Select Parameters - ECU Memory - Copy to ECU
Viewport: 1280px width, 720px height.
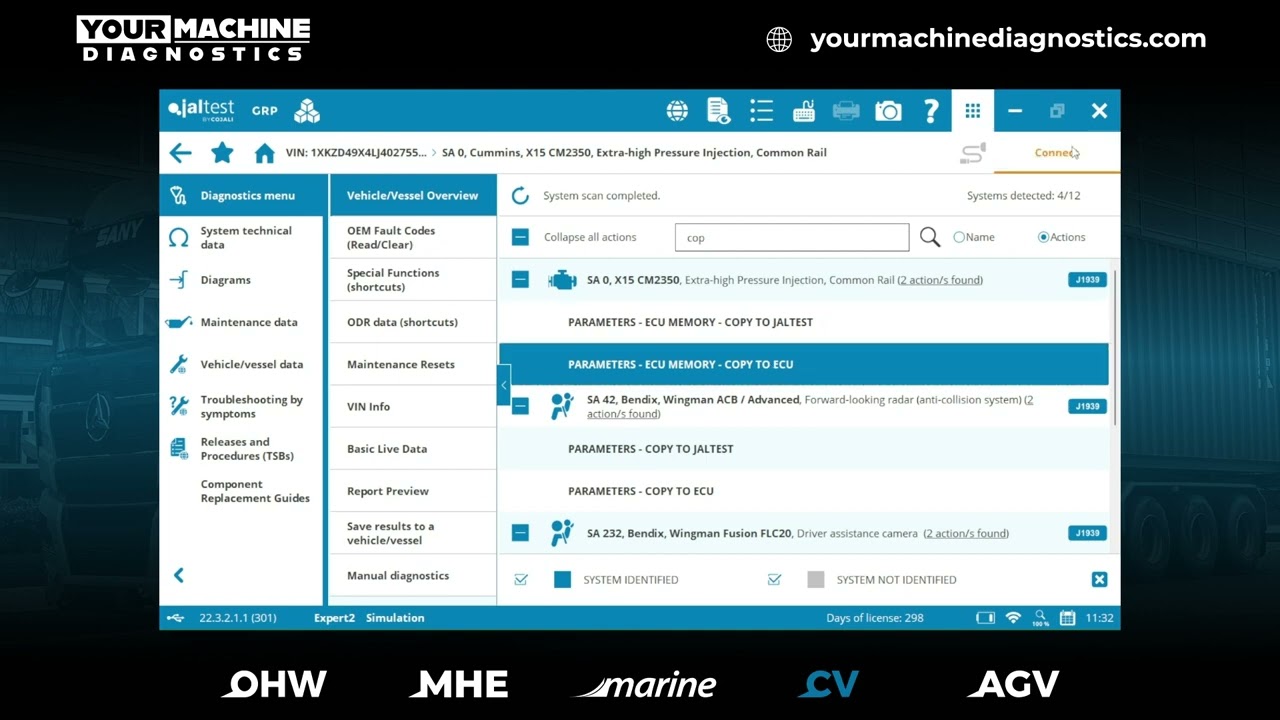(804, 364)
